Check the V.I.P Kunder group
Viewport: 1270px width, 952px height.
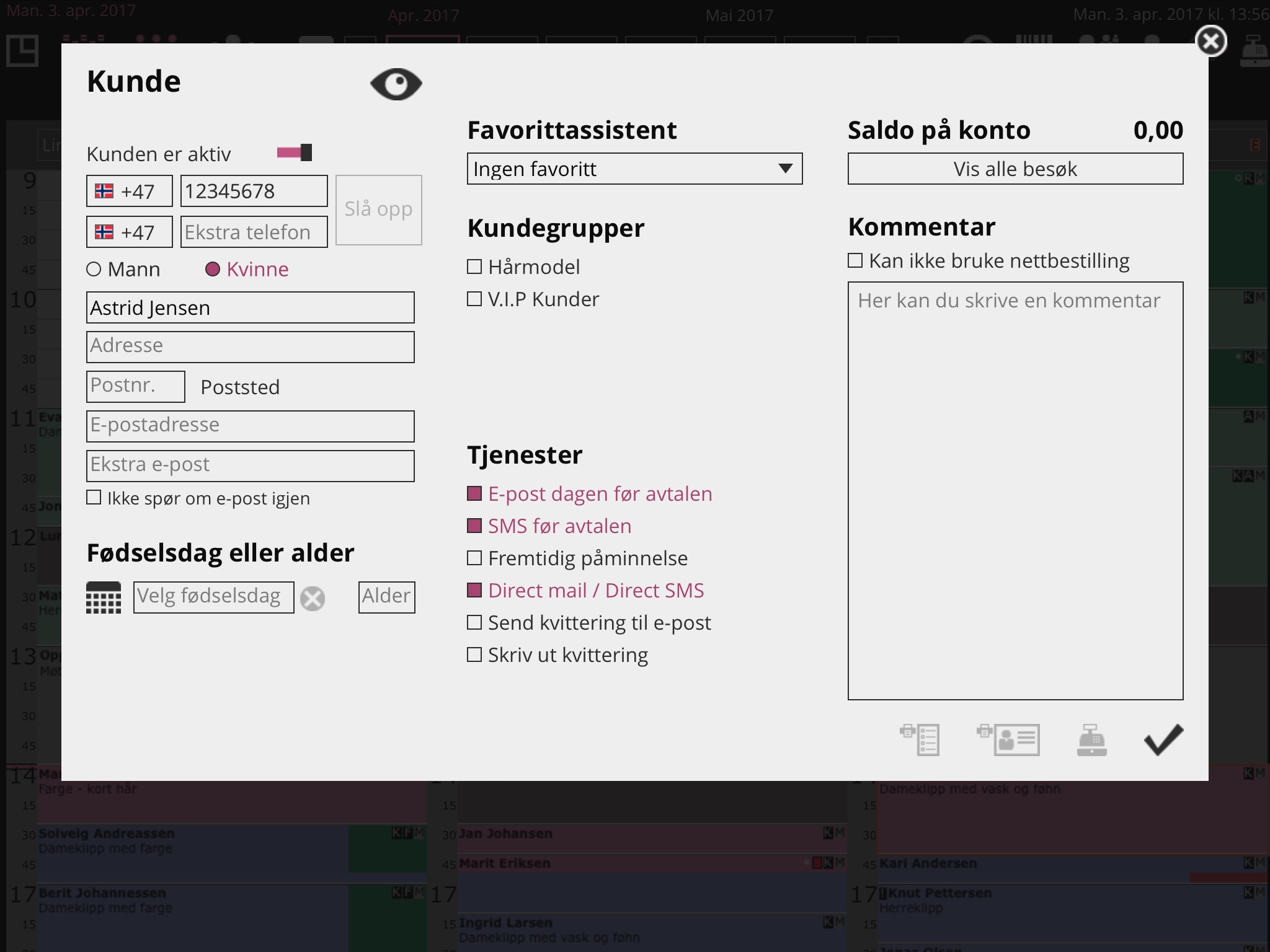(x=533, y=299)
